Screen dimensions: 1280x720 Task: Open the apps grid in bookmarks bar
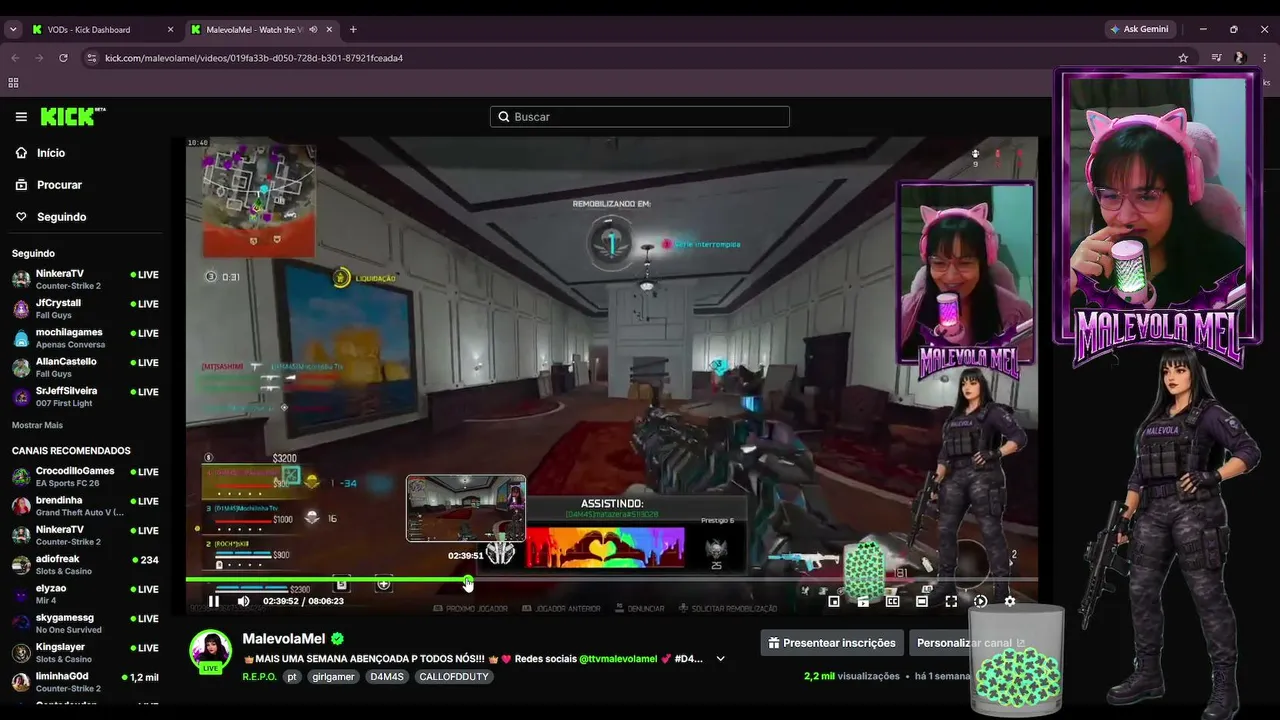click(13, 83)
